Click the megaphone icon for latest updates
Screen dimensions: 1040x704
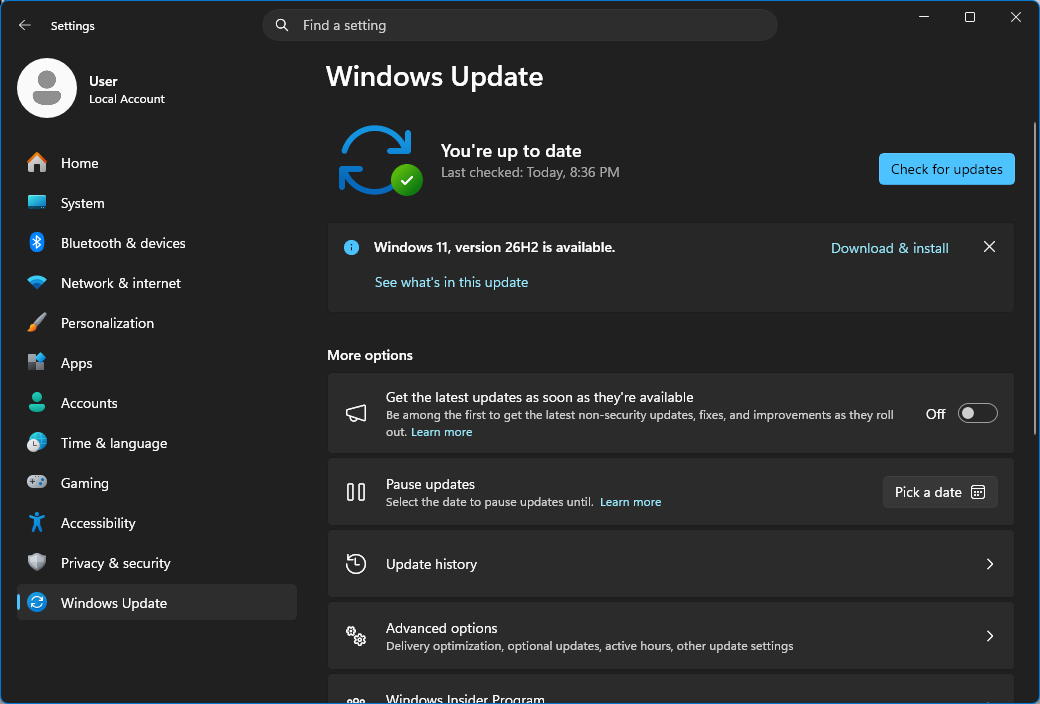tap(356, 413)
